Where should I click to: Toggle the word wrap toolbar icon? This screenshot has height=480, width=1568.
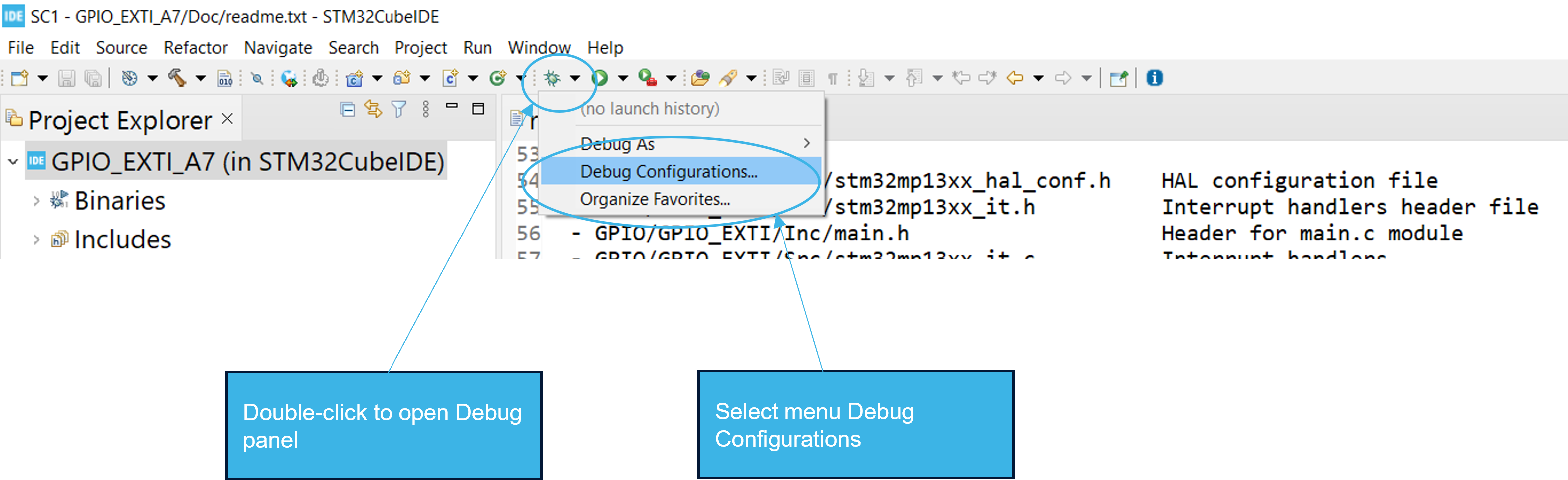tap(781, 78)
